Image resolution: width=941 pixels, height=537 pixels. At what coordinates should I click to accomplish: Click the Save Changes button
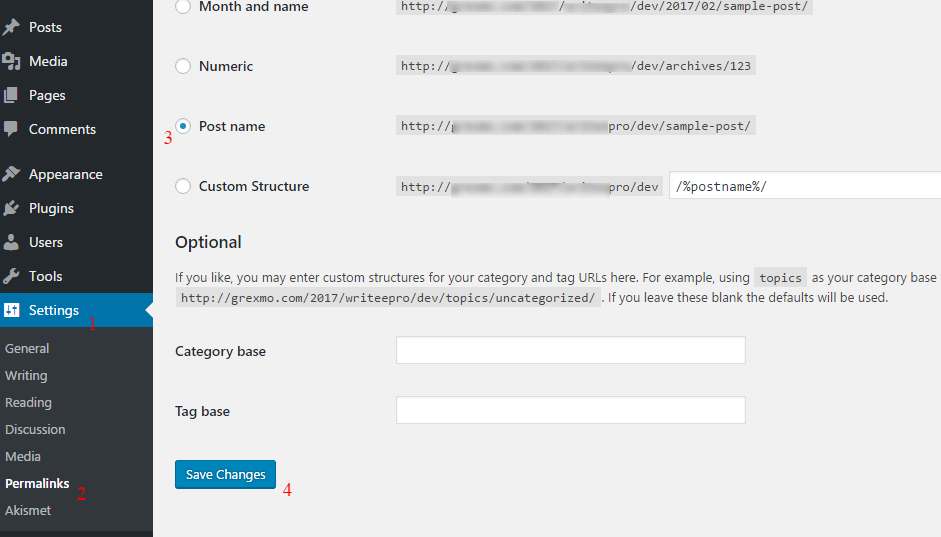[x=225, y=475]
